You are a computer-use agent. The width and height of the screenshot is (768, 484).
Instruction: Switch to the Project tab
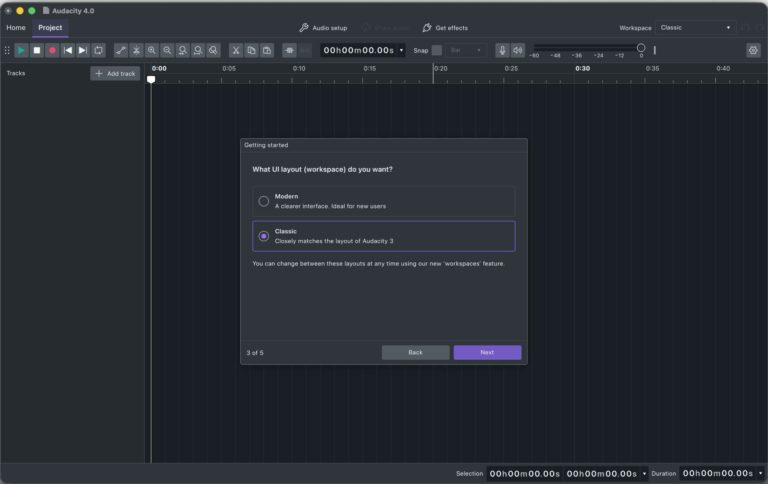[50, 28]
